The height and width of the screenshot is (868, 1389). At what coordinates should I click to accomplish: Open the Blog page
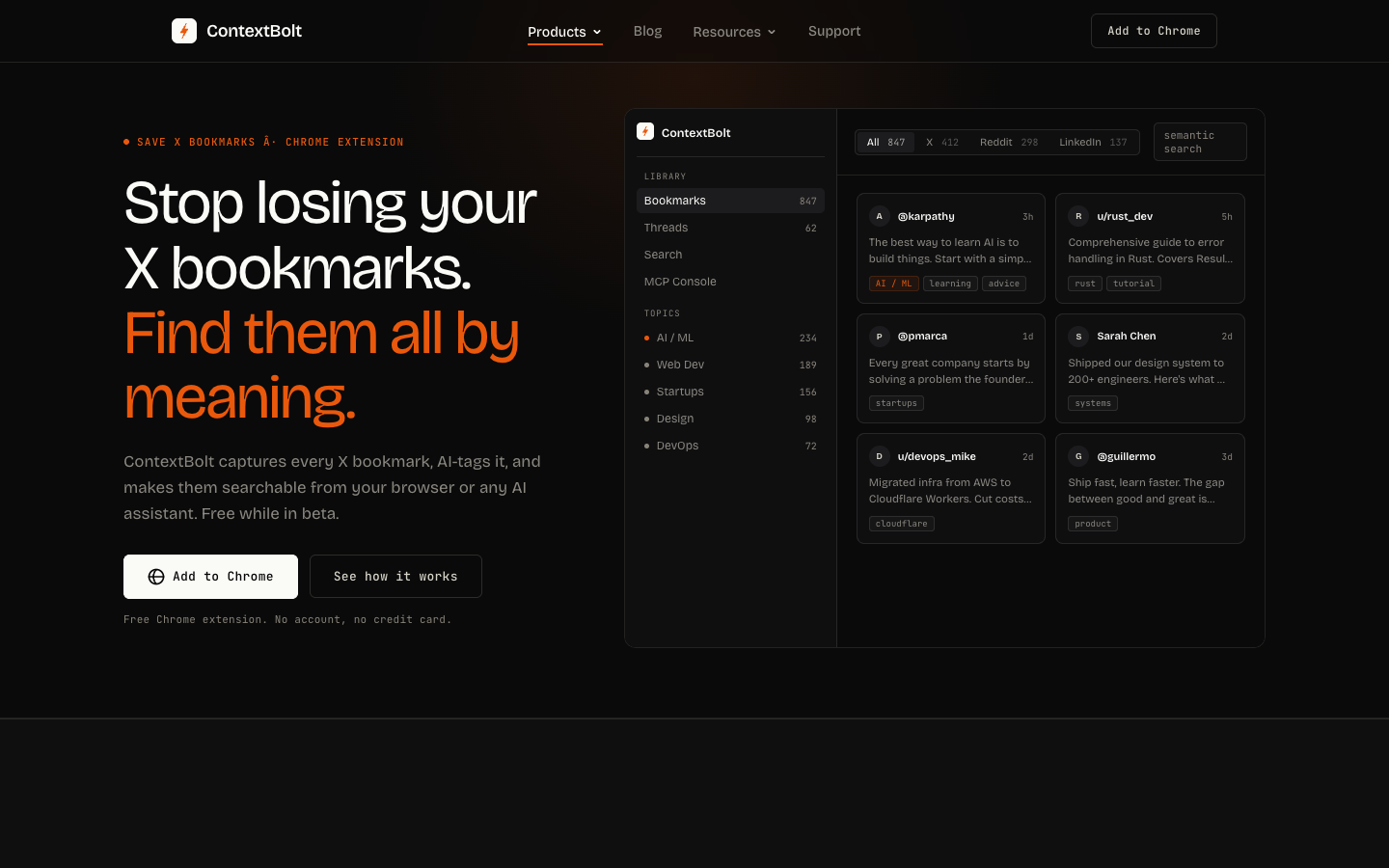coord(647,31)
